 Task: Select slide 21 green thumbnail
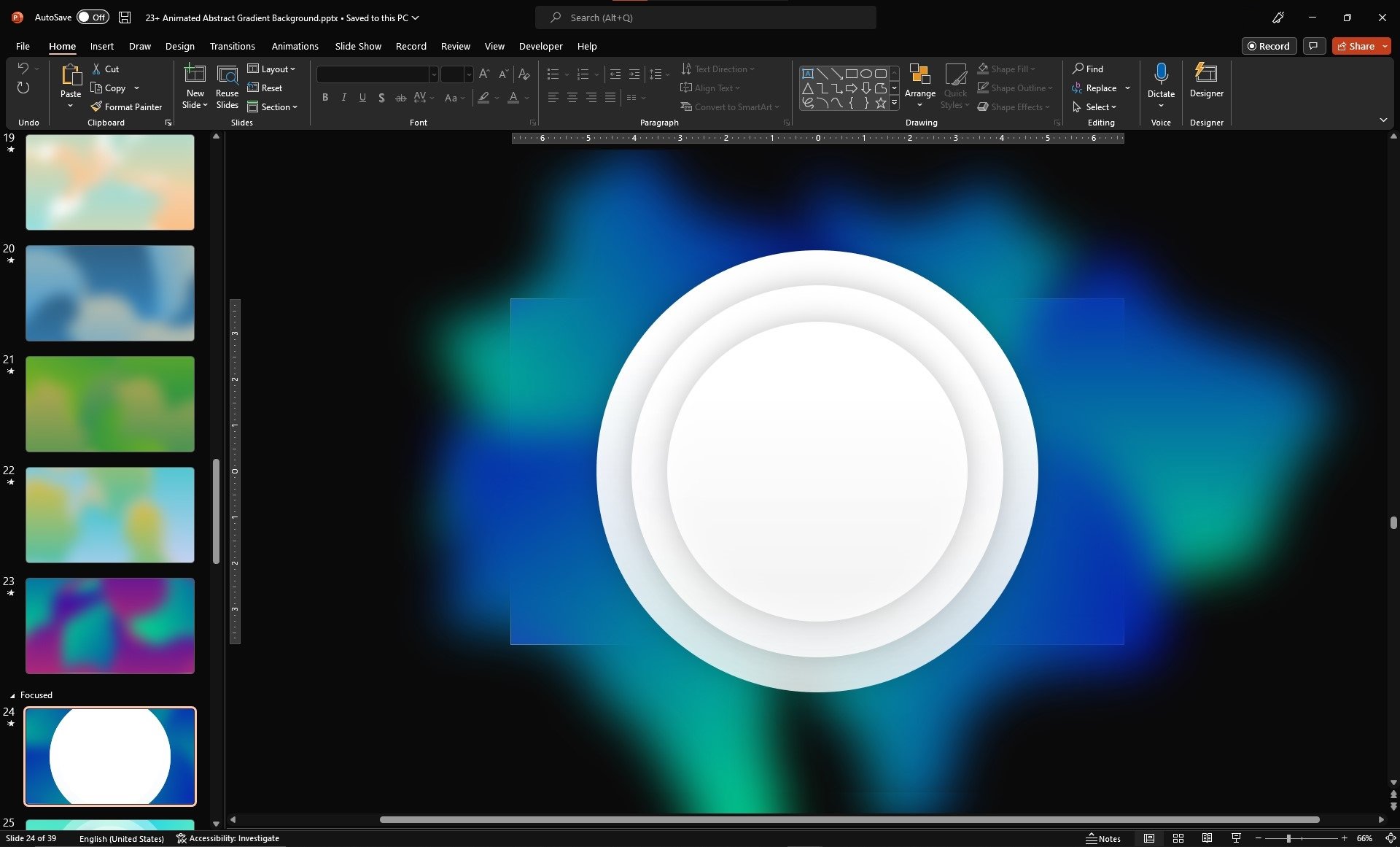tap(110, 403)
